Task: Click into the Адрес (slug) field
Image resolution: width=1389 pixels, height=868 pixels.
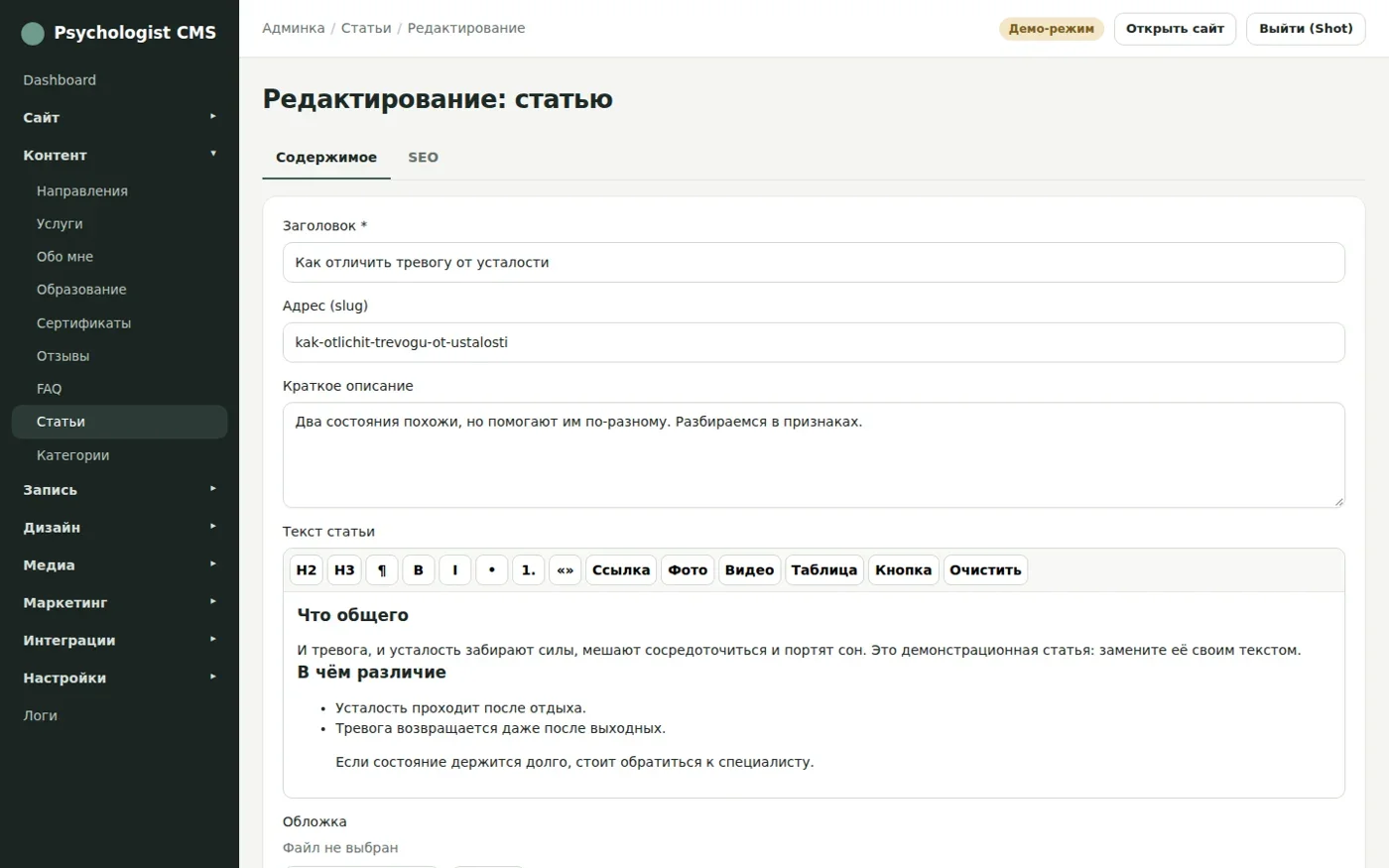Action: [814, 342]
